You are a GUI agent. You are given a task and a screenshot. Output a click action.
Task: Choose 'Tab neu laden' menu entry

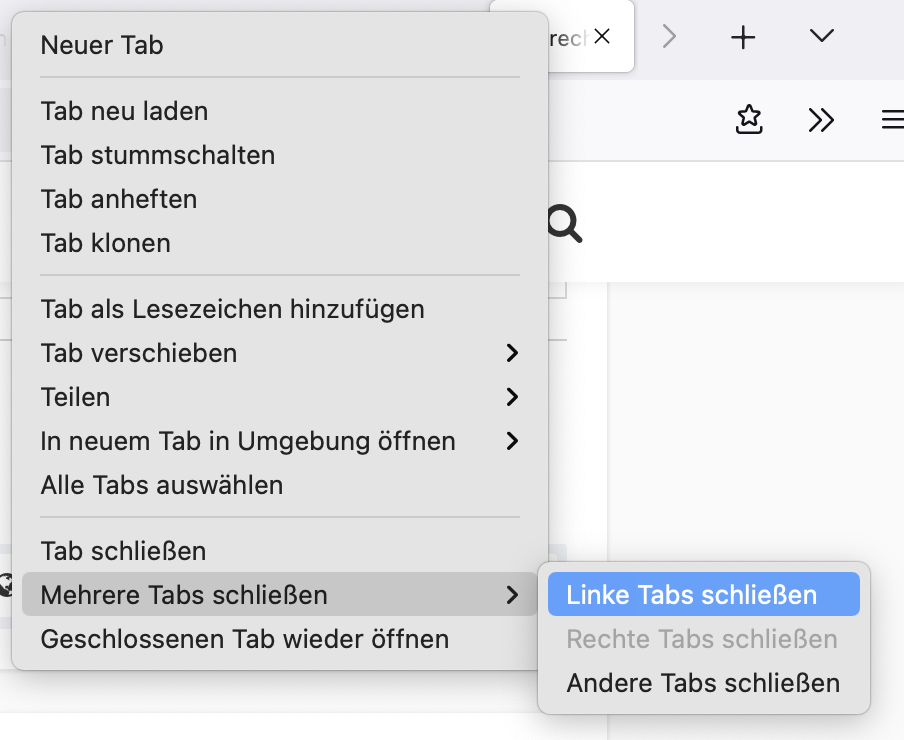point(124,111)
